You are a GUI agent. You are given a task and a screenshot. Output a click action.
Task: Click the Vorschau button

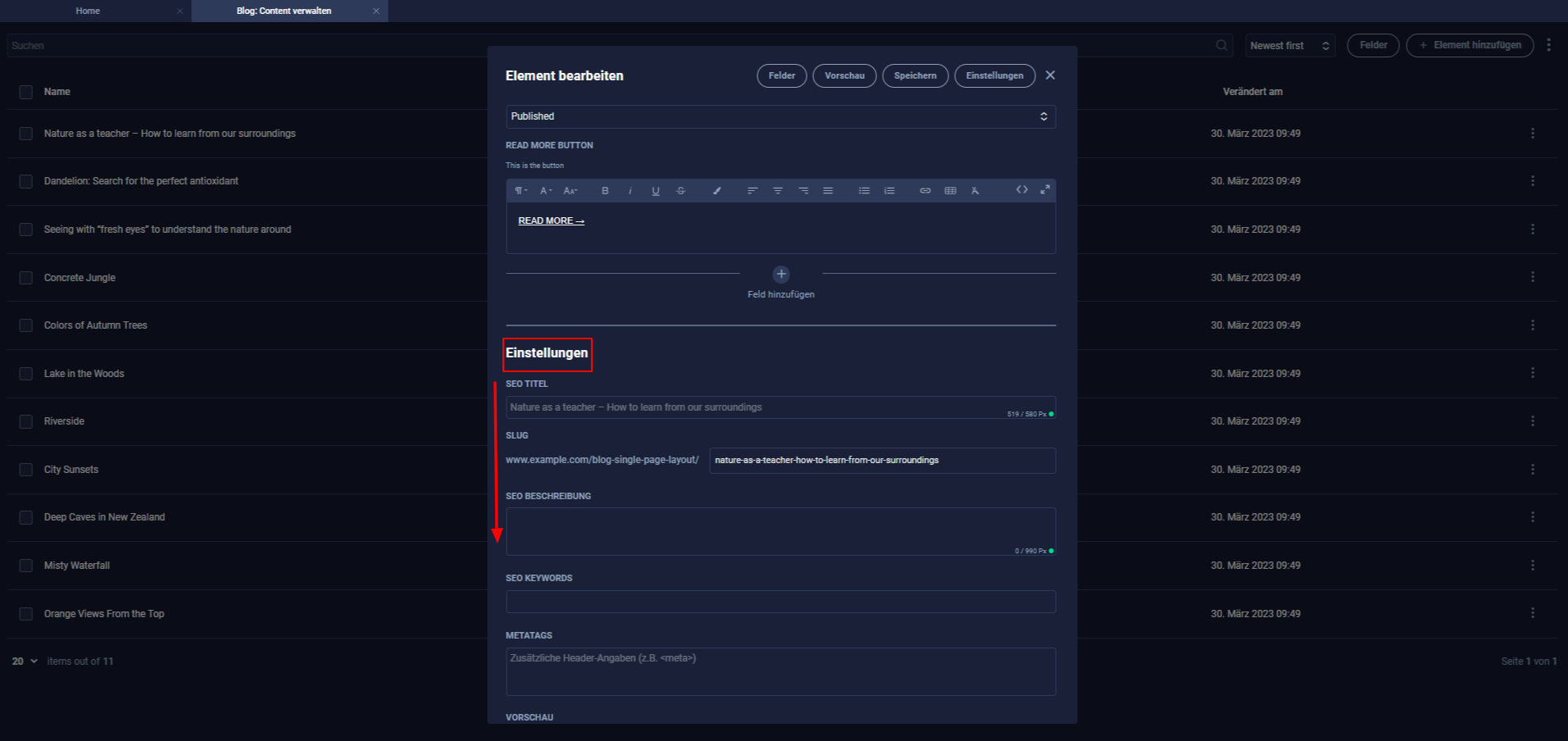pos(844,75)
